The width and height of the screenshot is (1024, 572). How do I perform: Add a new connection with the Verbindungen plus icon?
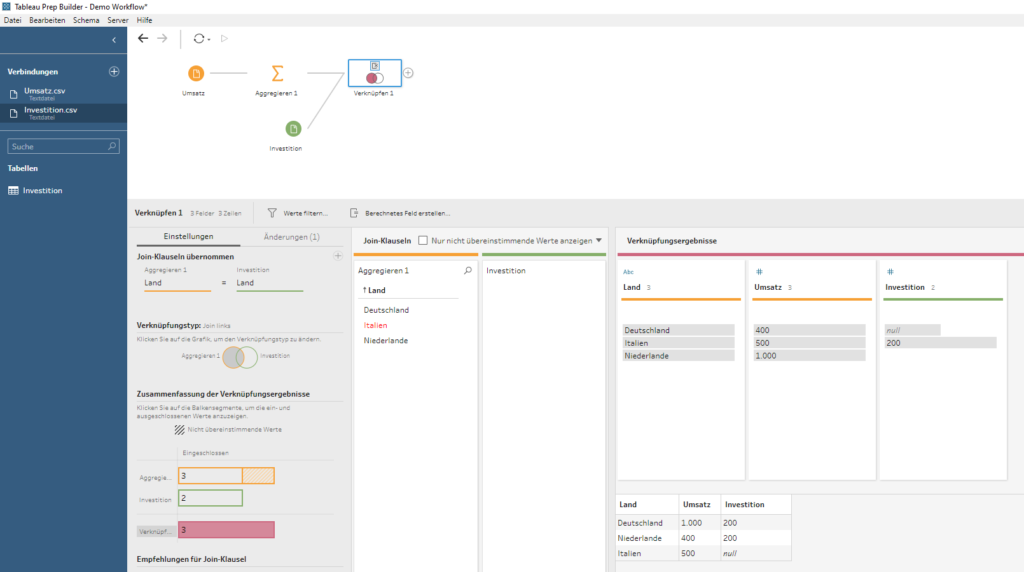click(x=114, y=71)
